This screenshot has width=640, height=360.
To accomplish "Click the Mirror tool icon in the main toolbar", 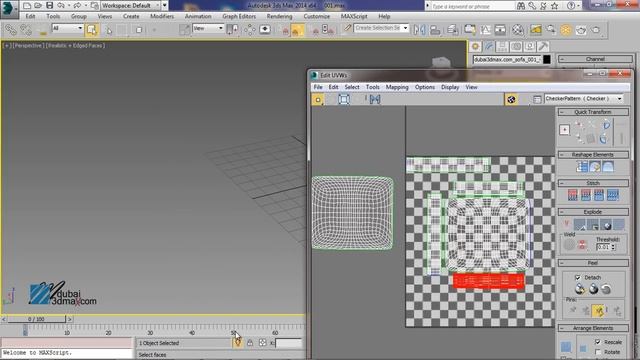I will tap(420, 29).
